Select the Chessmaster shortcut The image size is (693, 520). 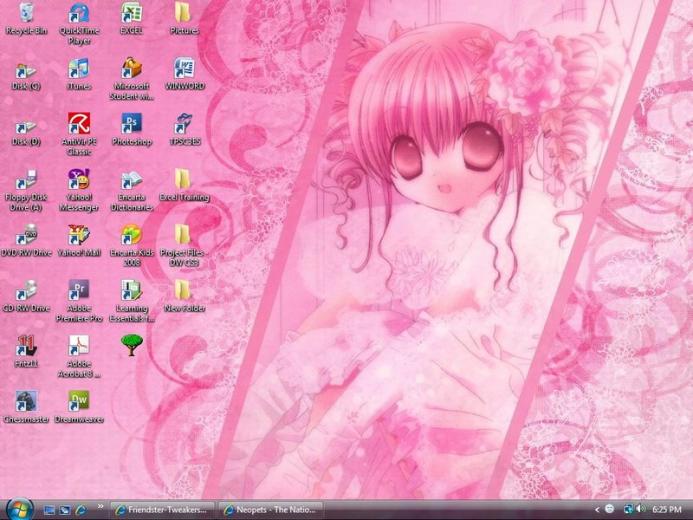26,407
